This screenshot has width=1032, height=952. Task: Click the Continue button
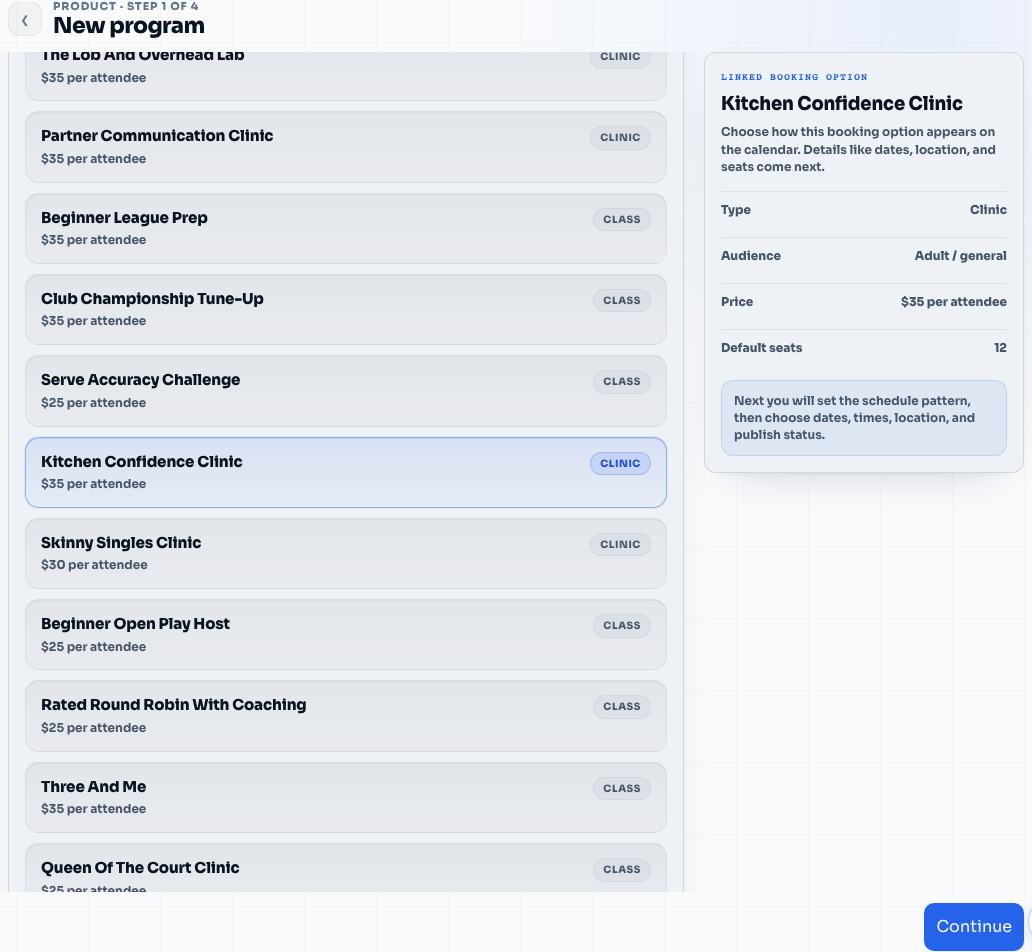pyautogui.click(x=973, y=926)
